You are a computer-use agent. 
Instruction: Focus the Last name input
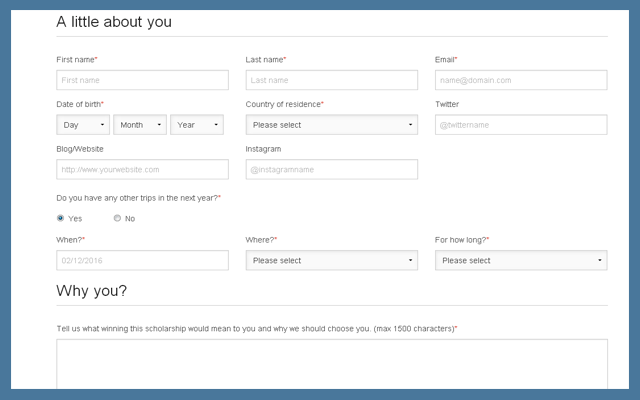point(331,80)
